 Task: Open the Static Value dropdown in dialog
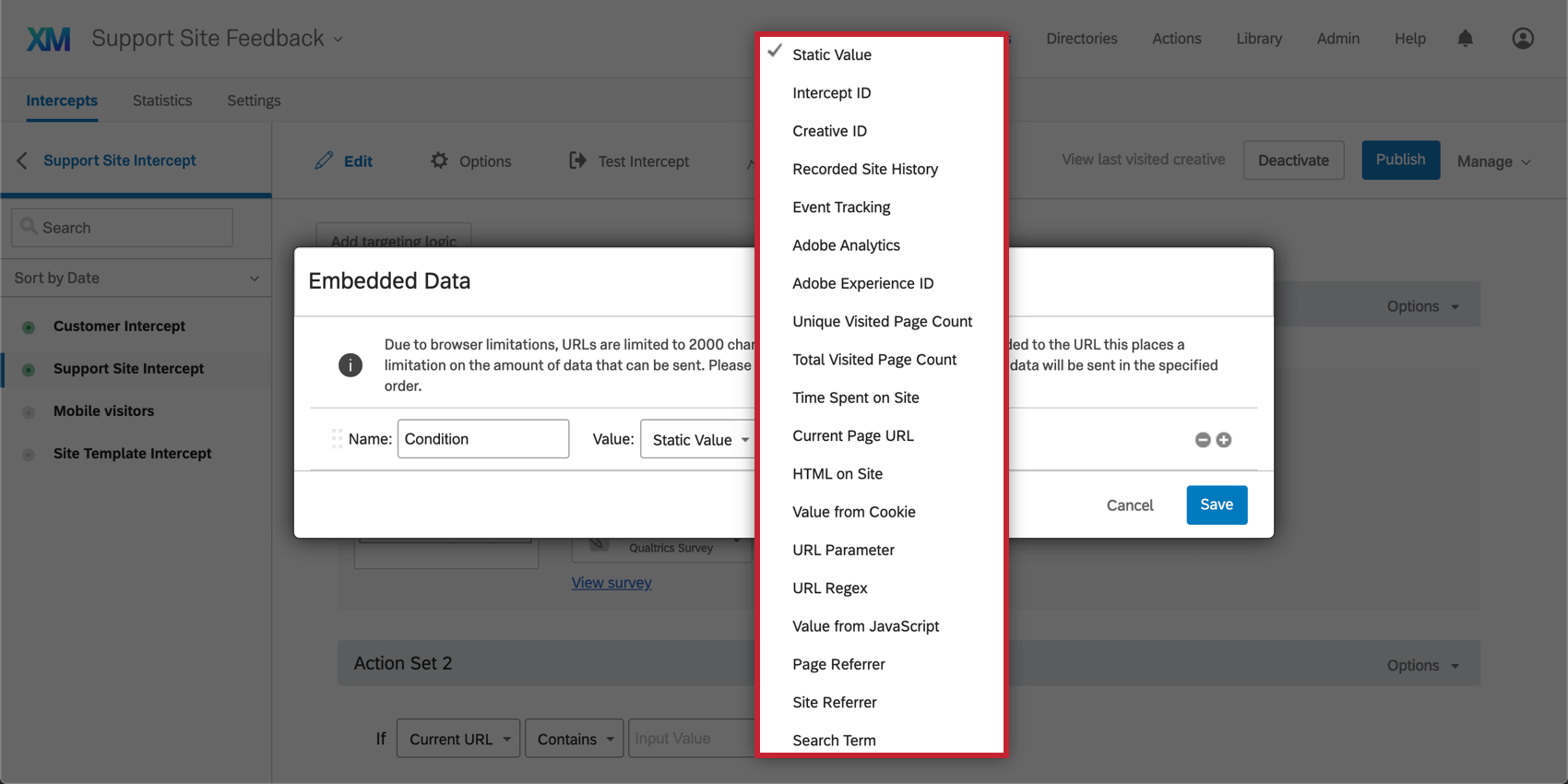tap(698, 440)
